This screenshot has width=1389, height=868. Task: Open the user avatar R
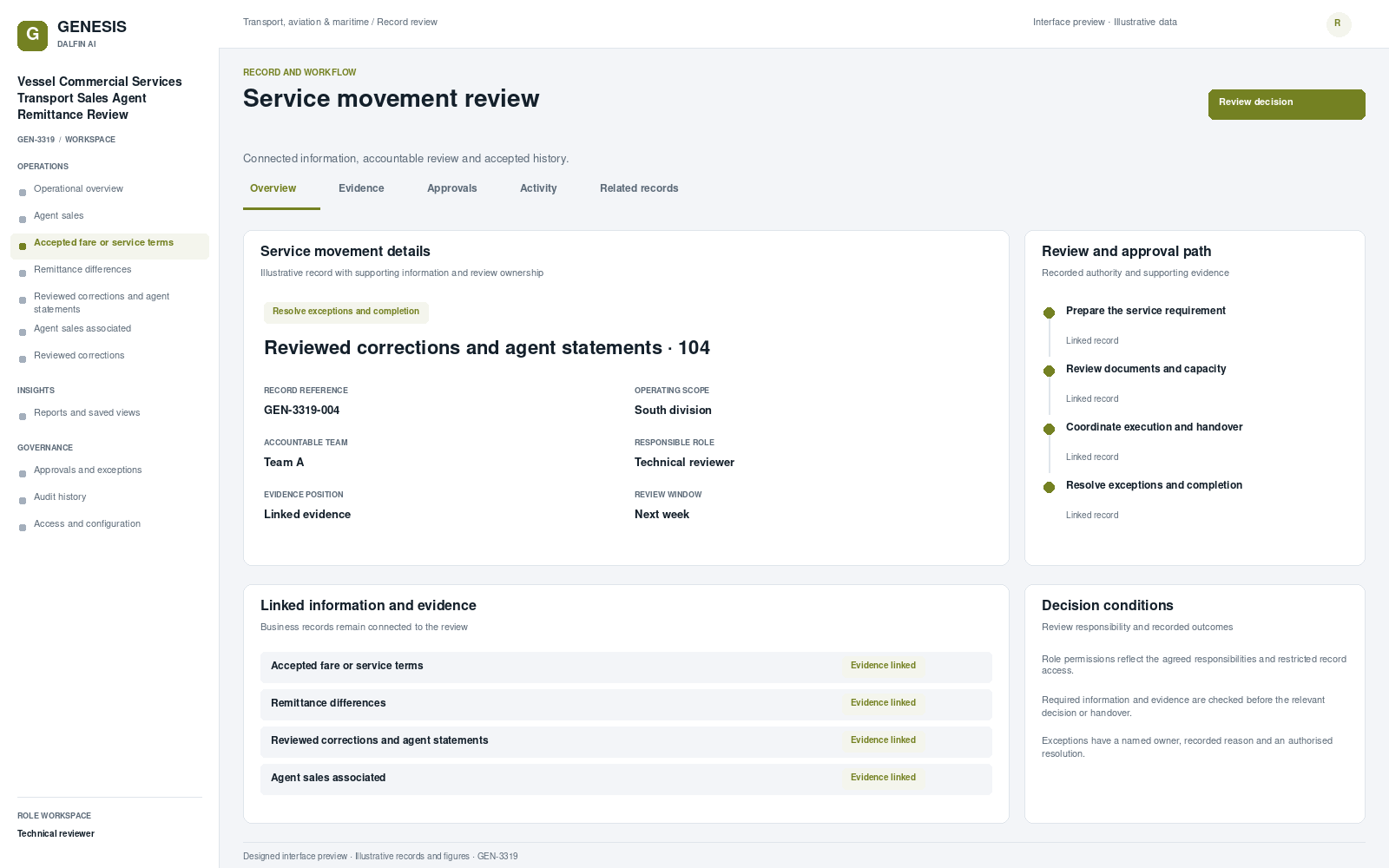point(1339,24)
